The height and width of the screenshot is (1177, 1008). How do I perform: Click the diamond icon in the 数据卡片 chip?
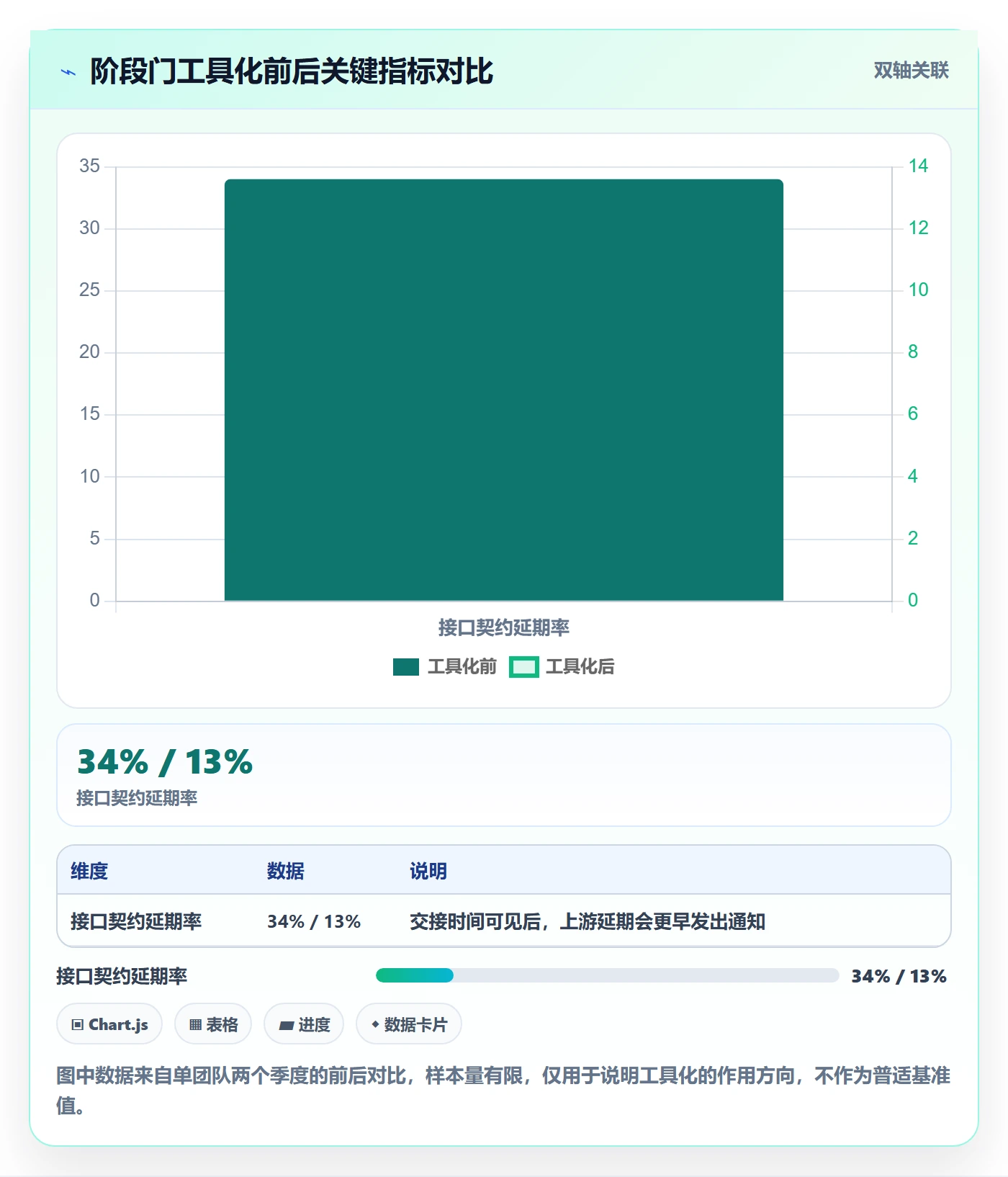point(375,1024)
